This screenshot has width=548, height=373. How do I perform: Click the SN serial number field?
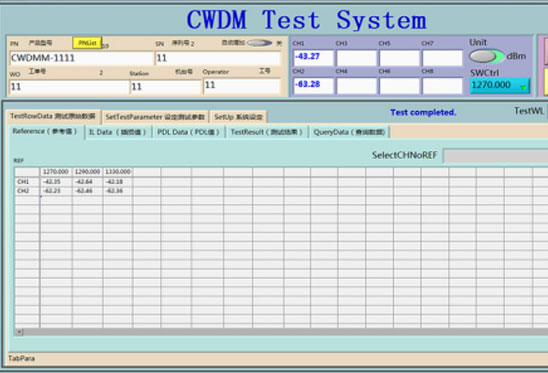click(x=218, y=58)
